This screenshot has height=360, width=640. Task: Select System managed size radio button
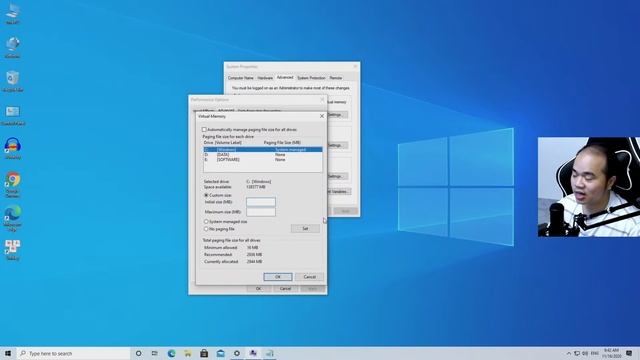coord(206,222)
